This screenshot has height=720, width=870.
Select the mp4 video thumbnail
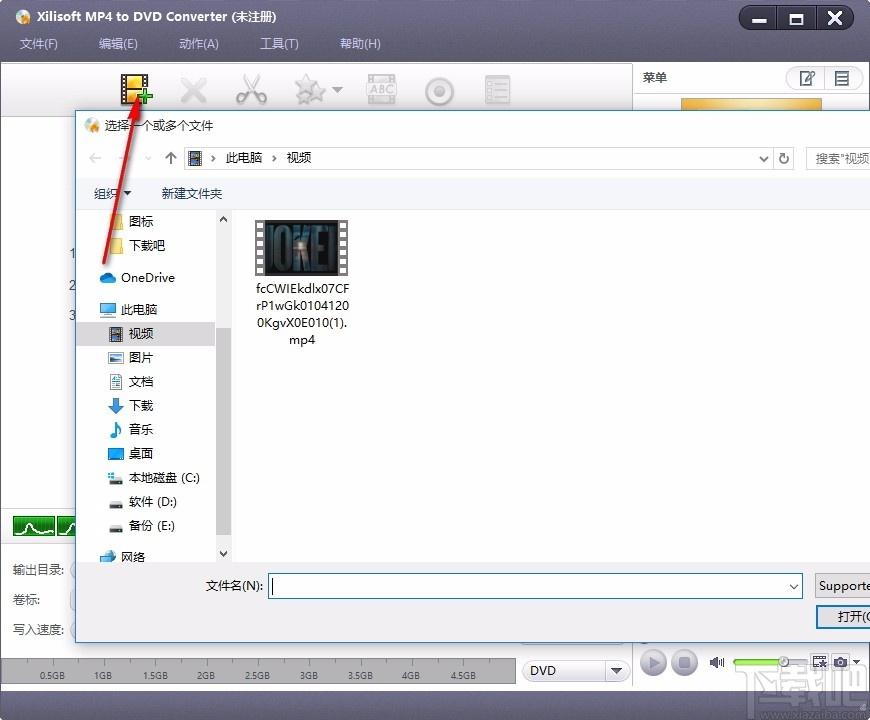[x=301, y=247]
